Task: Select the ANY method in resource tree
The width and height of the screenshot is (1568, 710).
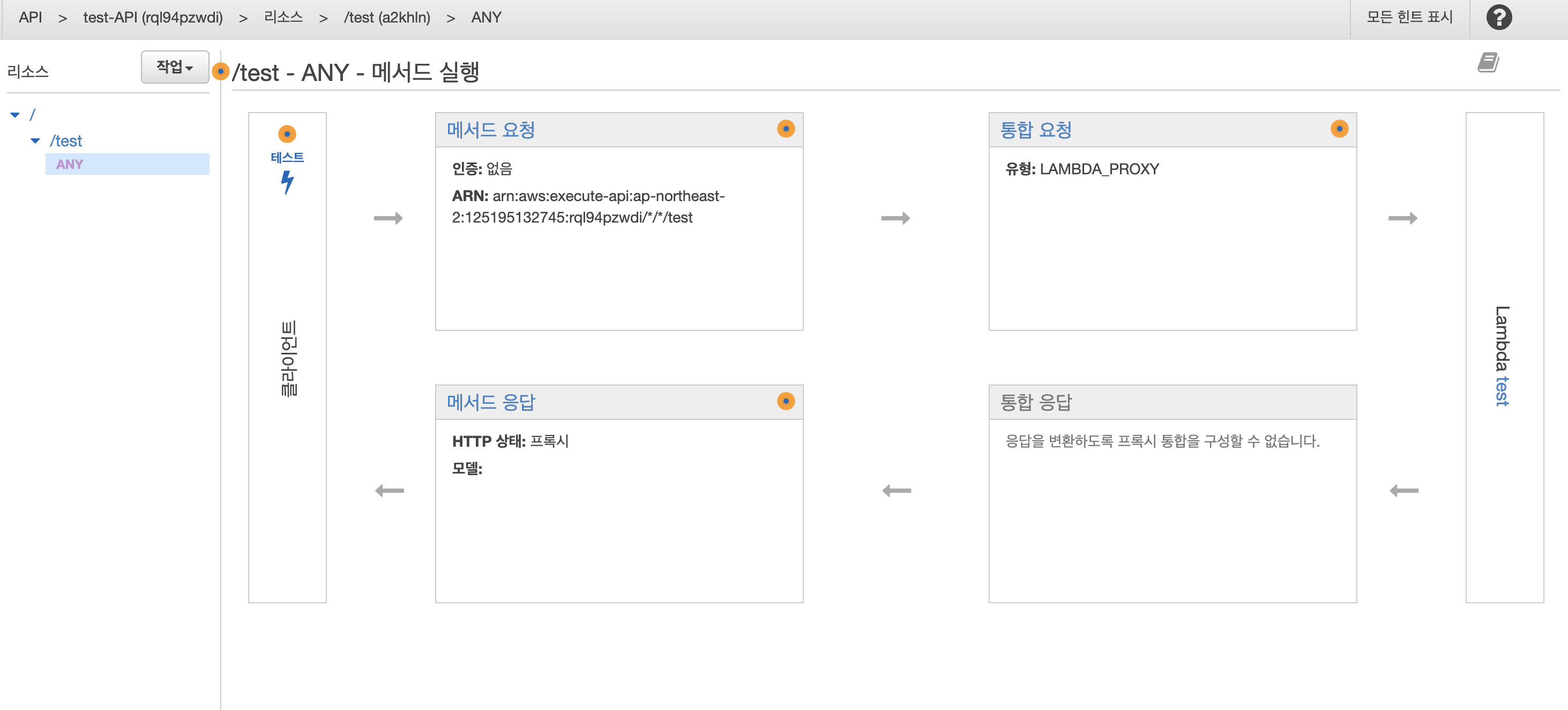Action: click(x=70, y=165)
